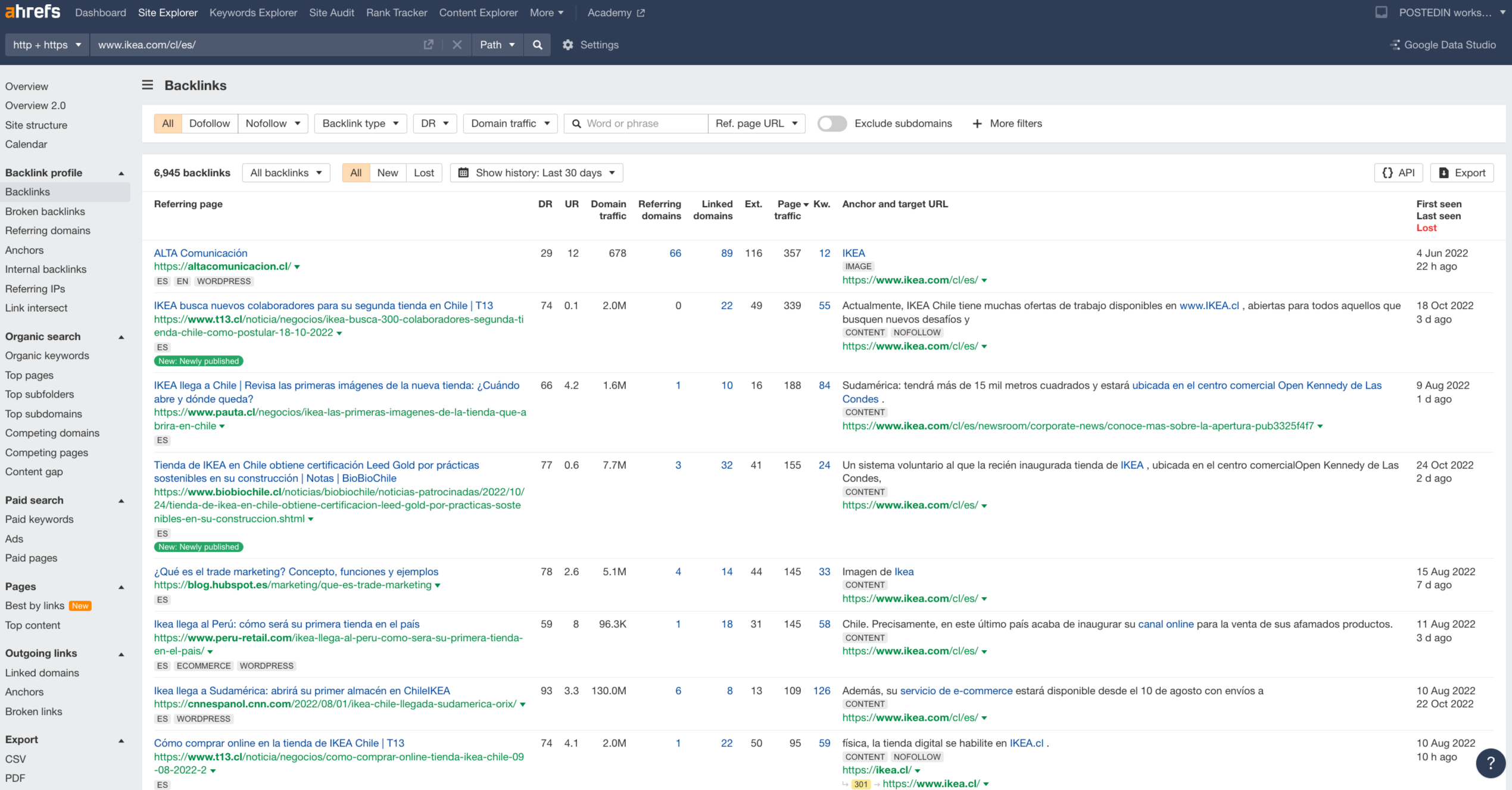Select Dofollow filter
This screenshot has width=1512, height=790.
point(209,123)
